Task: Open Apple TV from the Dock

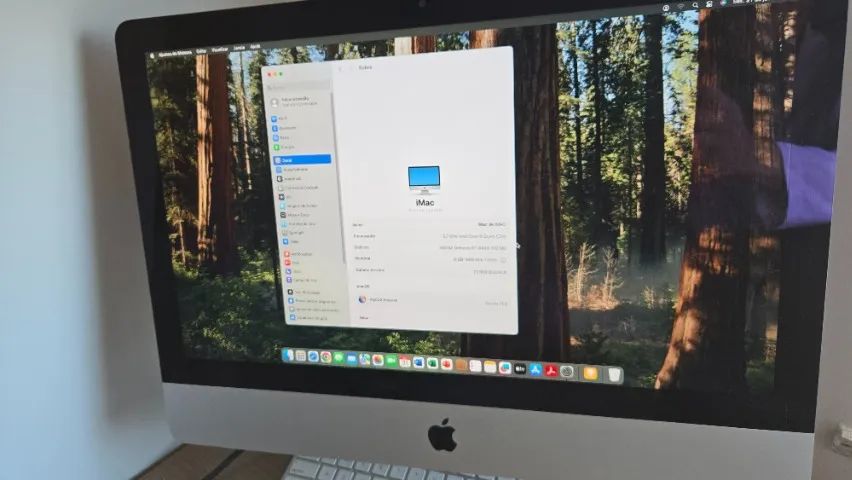Action: tap(520, 369)
